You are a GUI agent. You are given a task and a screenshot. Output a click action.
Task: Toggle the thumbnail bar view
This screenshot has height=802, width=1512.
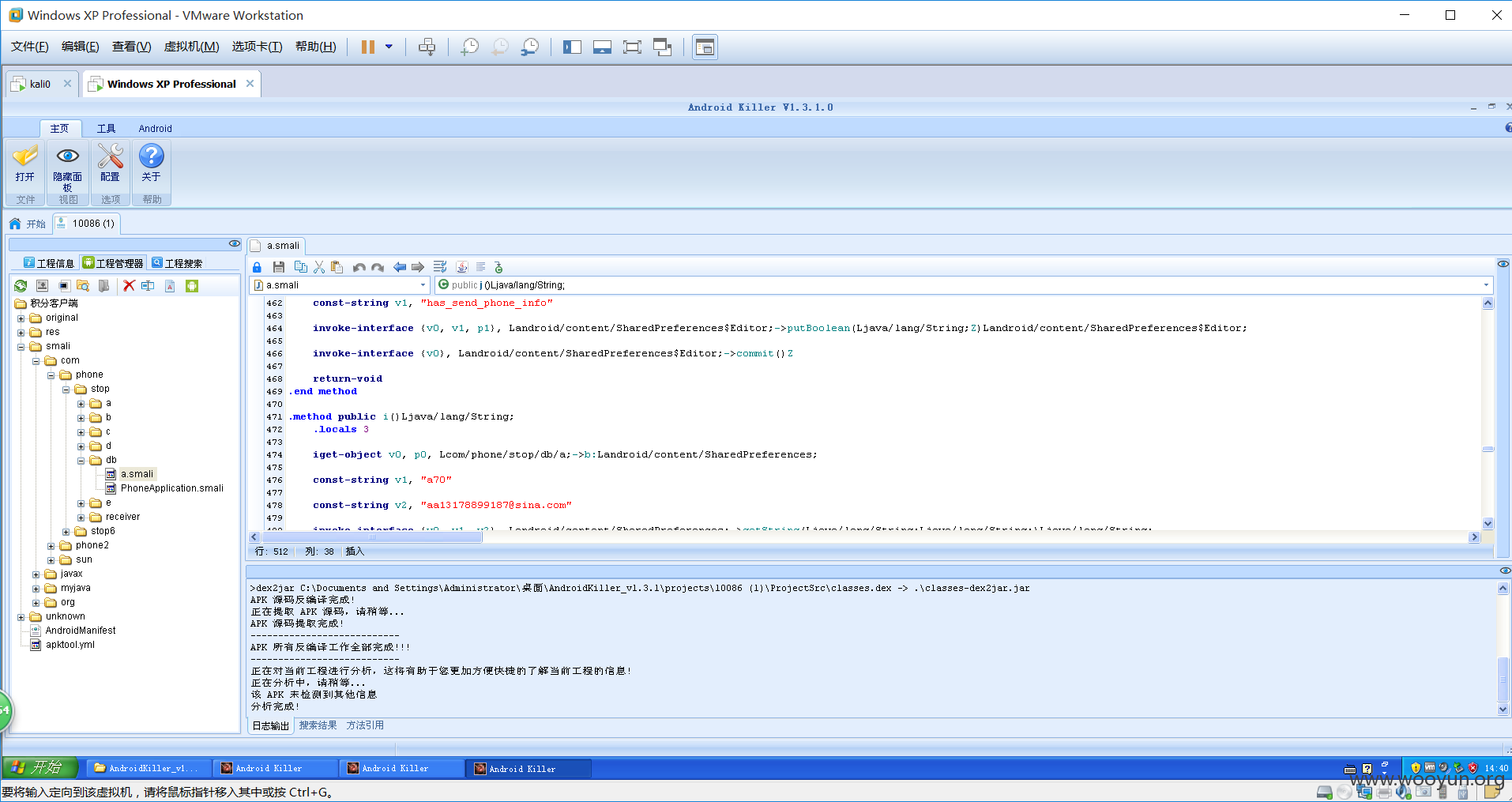click(602, 47)
